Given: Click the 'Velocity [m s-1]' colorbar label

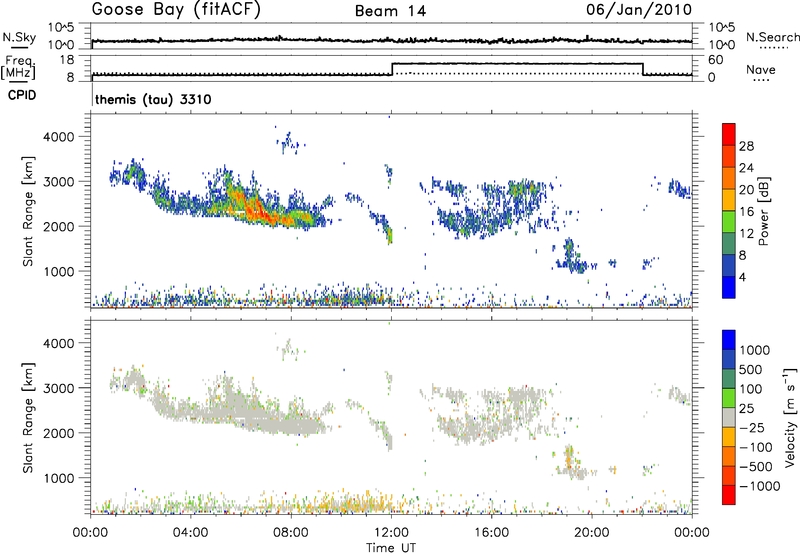Looking at the screenshot, I should point(790,417).
